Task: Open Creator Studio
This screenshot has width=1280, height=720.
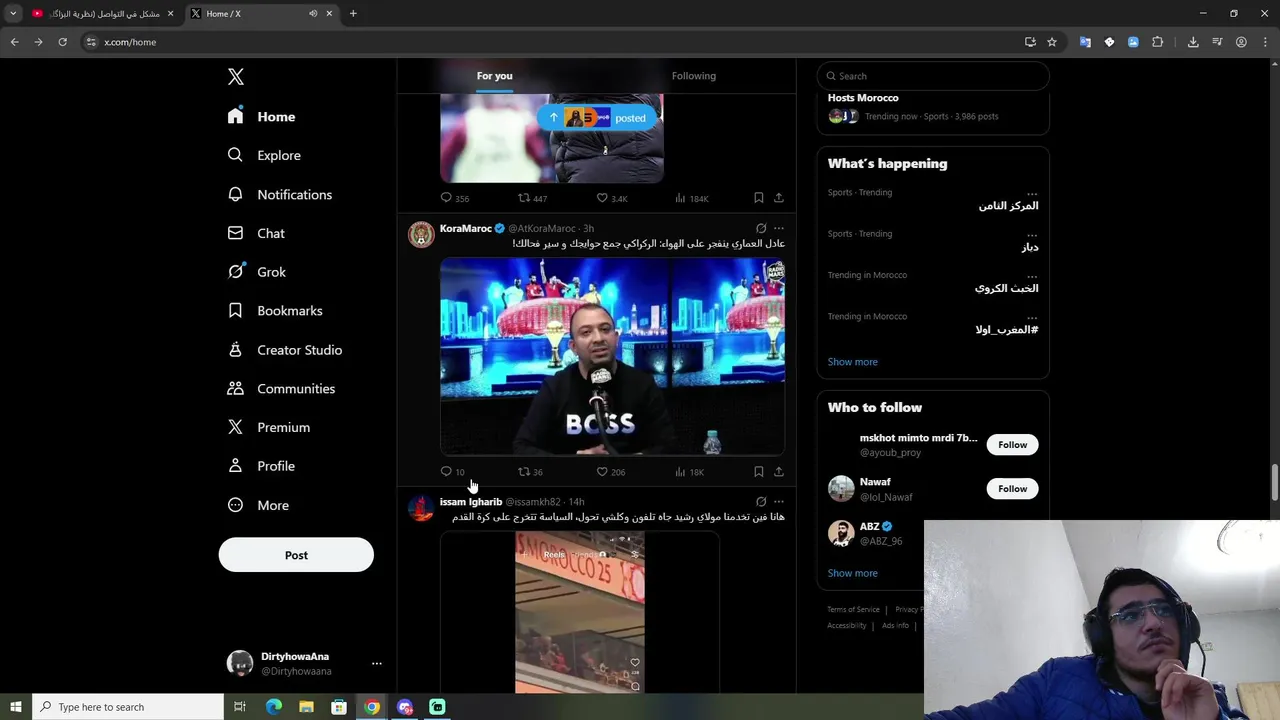Action: [285, 350]
